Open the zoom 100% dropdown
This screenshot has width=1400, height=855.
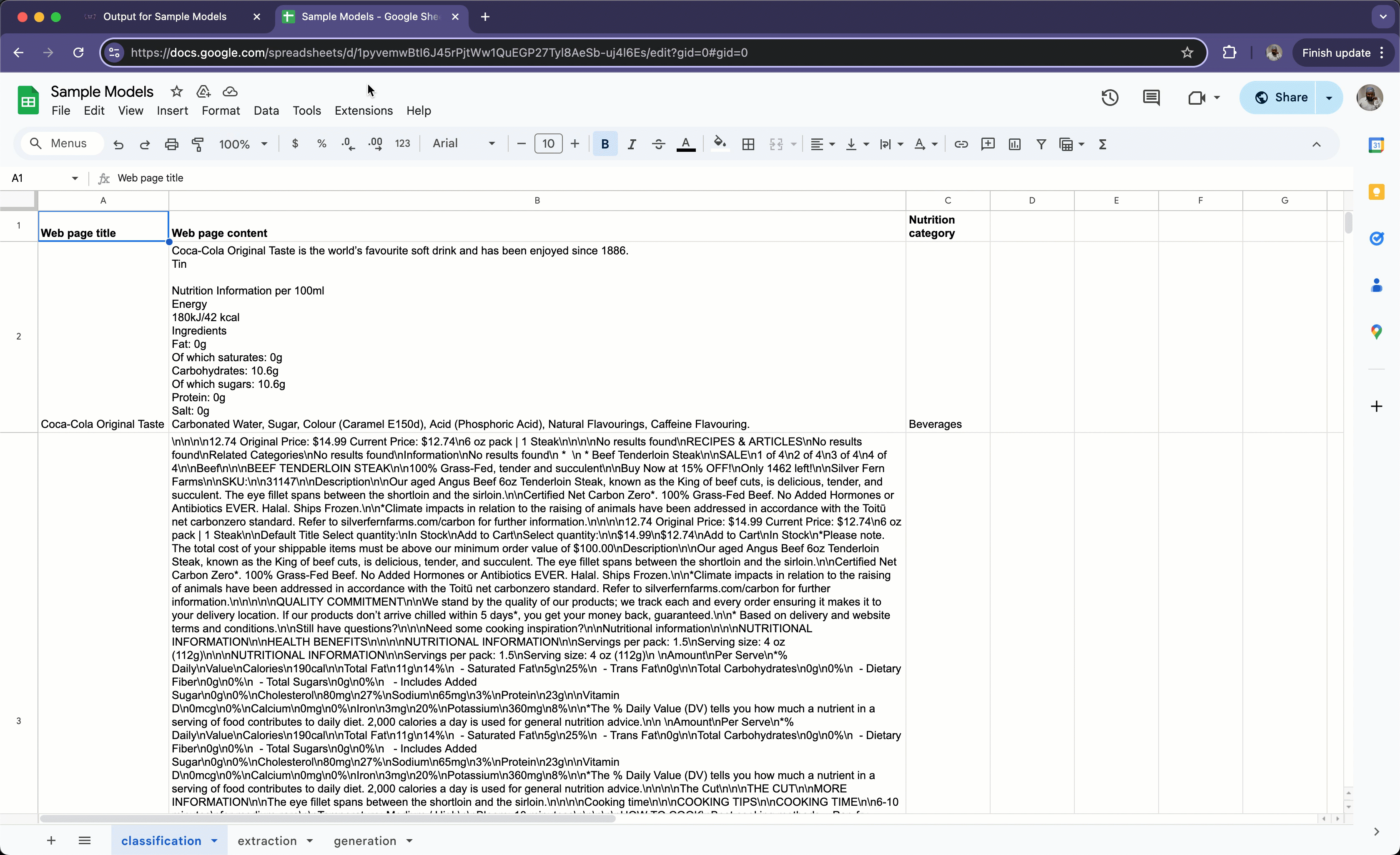(243, 144)
